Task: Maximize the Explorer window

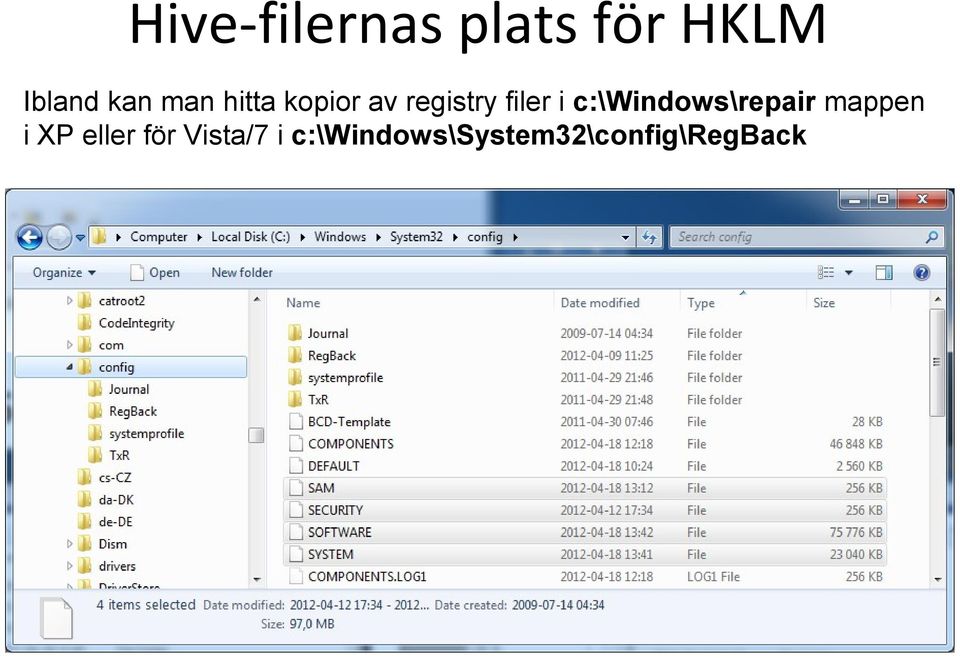Action: click(x=882, y=199)
